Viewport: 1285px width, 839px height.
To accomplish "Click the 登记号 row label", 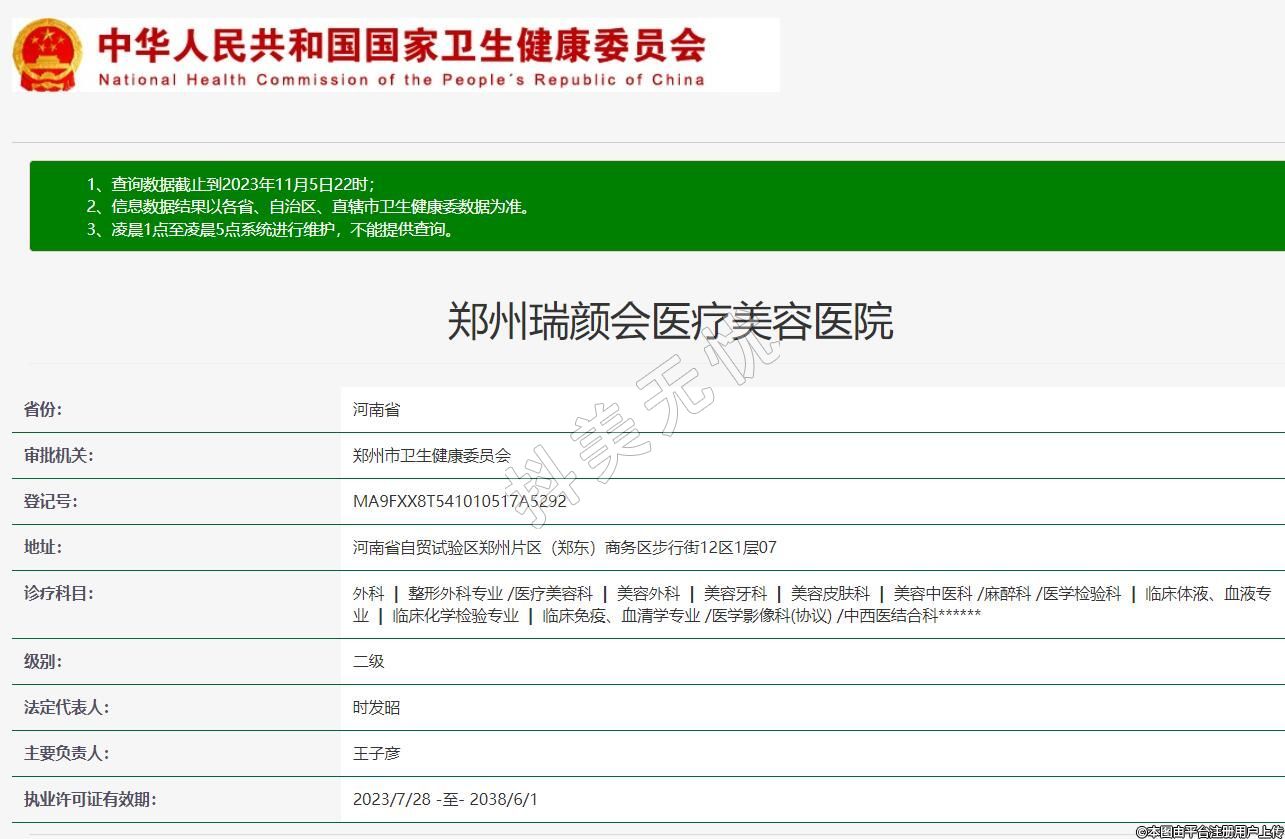I will [x=50, y=501].
